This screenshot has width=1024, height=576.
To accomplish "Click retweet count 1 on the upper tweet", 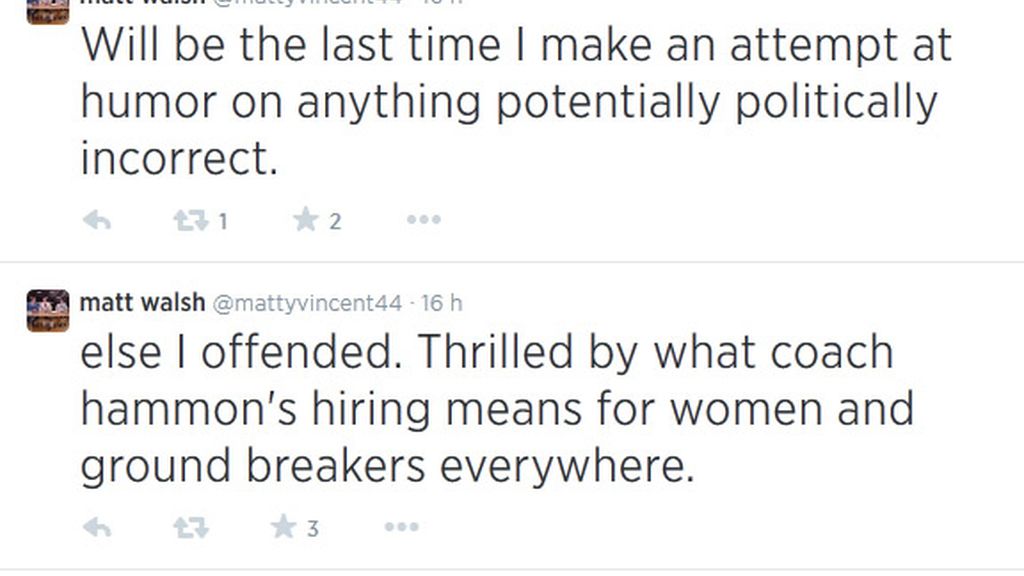I will (x=223, y=221).
